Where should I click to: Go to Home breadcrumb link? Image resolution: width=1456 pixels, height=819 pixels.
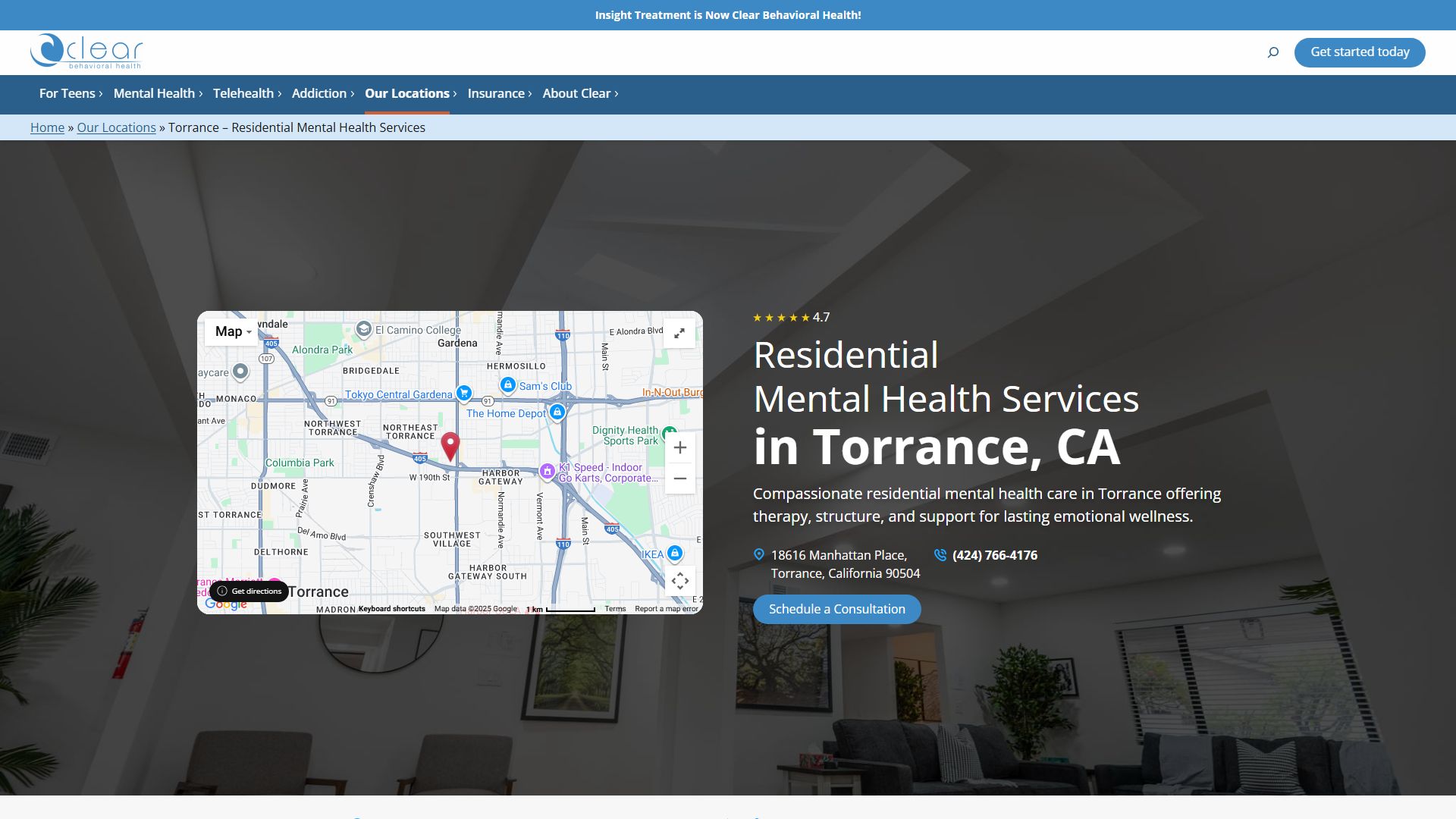[47, 127]
